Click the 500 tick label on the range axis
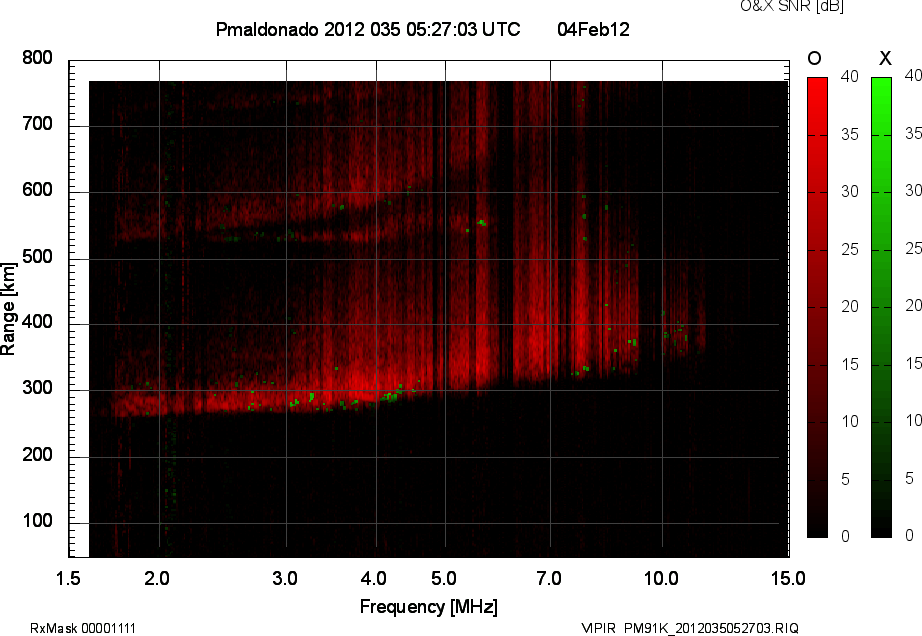 [x=38, y=257]
